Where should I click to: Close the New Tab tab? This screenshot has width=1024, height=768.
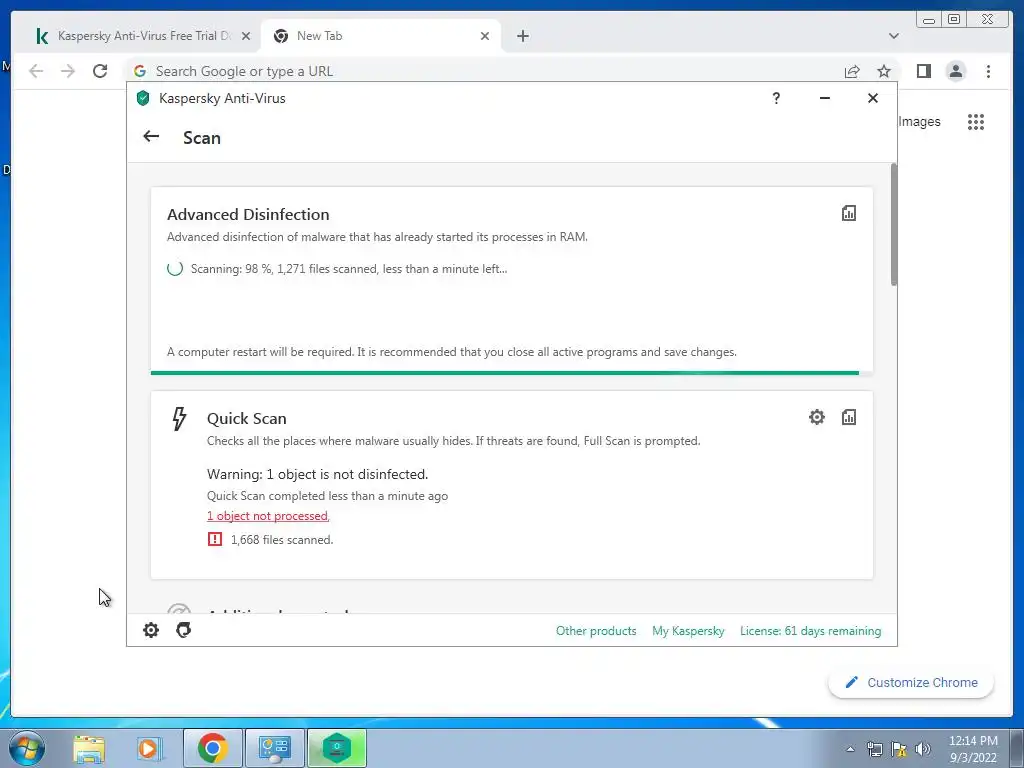(x=485, y=36)
